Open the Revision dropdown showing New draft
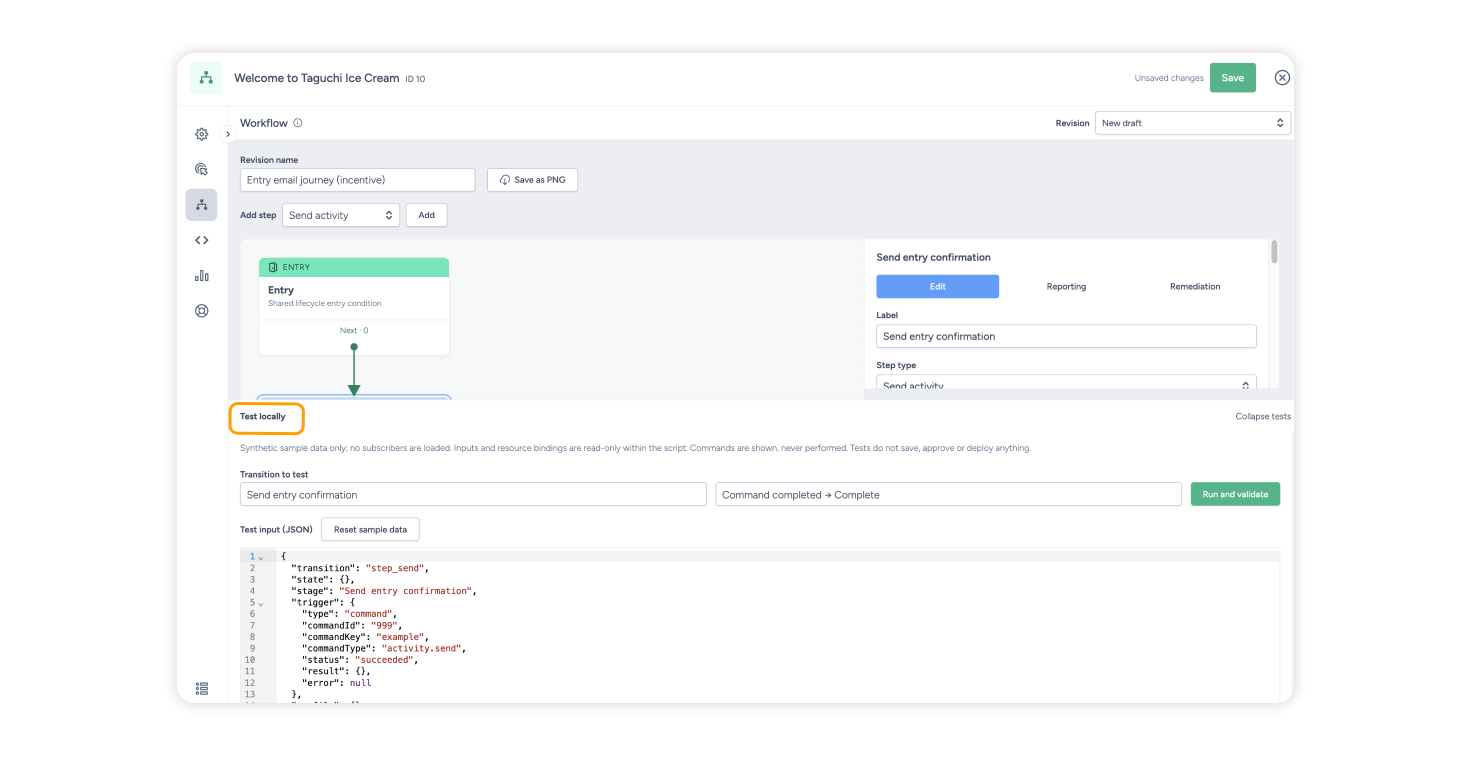The height and width of the screenshot is (771, 1471). pyautogui.click(x=1193, y=123)
